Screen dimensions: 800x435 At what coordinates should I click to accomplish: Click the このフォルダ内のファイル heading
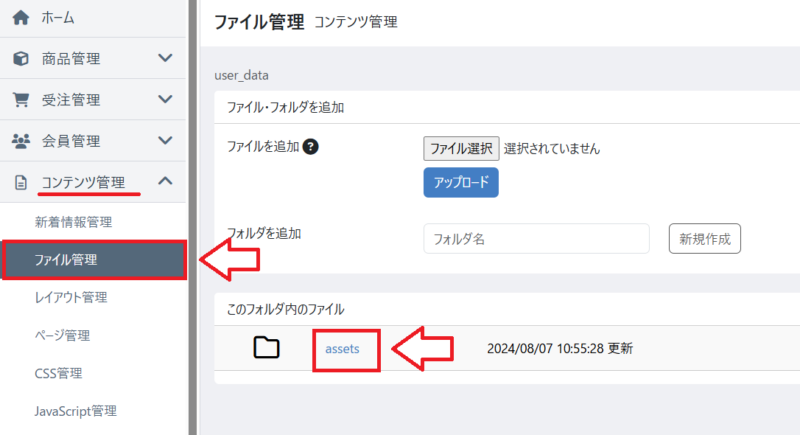pyautogui.click(x=285, y=310)
